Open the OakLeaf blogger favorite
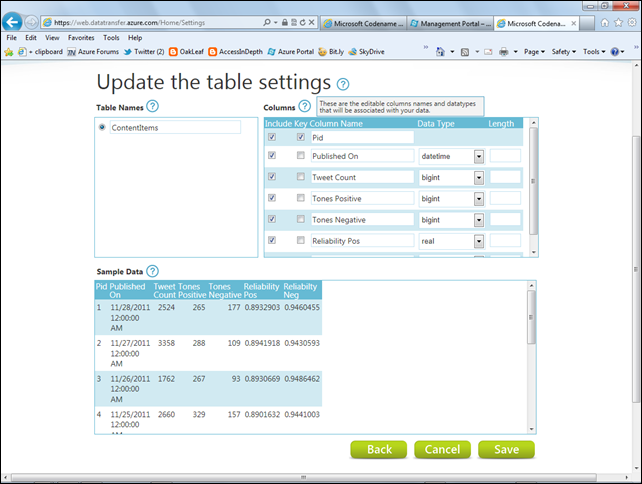Viewport: 642px width, 484px height. click(x=186, y=52)
